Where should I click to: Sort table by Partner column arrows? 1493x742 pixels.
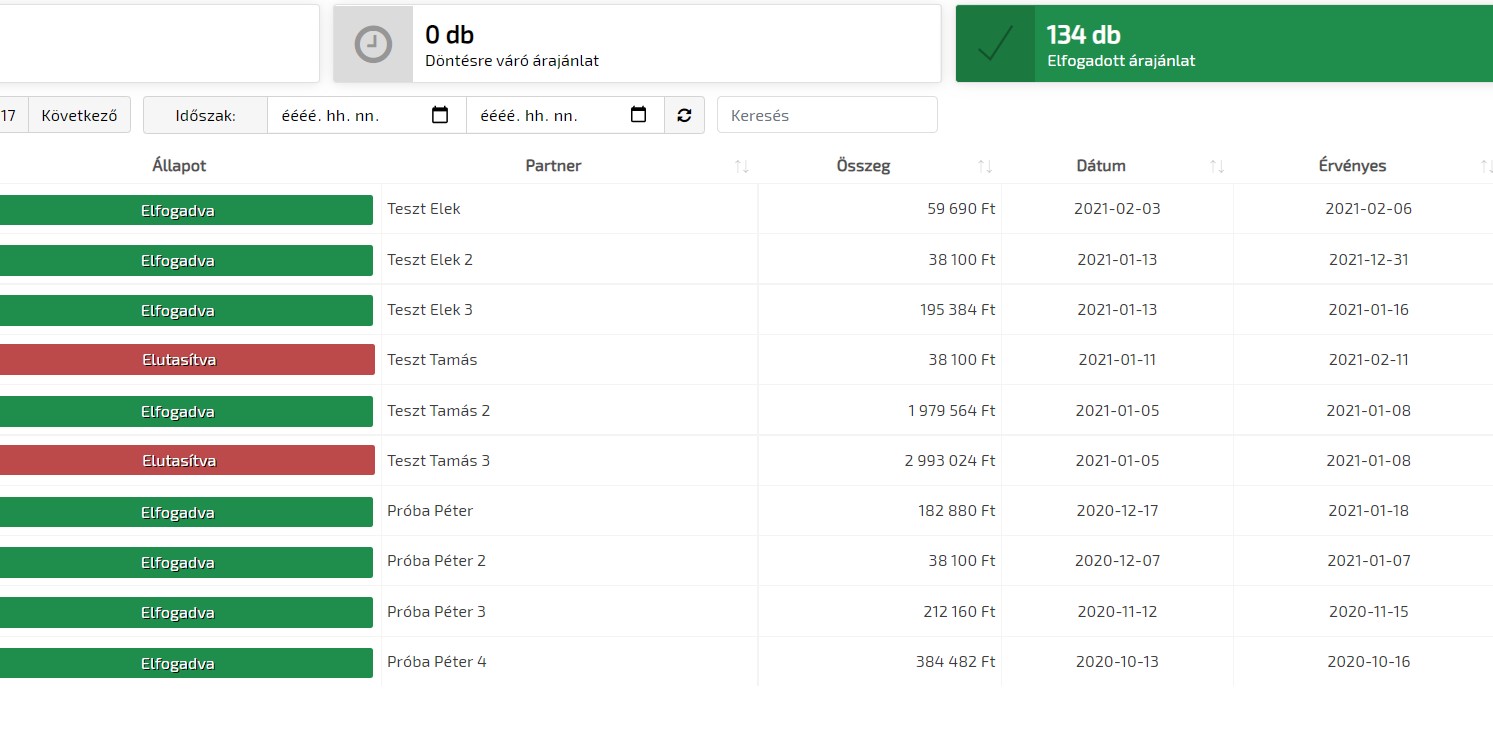click(x=741, y=166)
